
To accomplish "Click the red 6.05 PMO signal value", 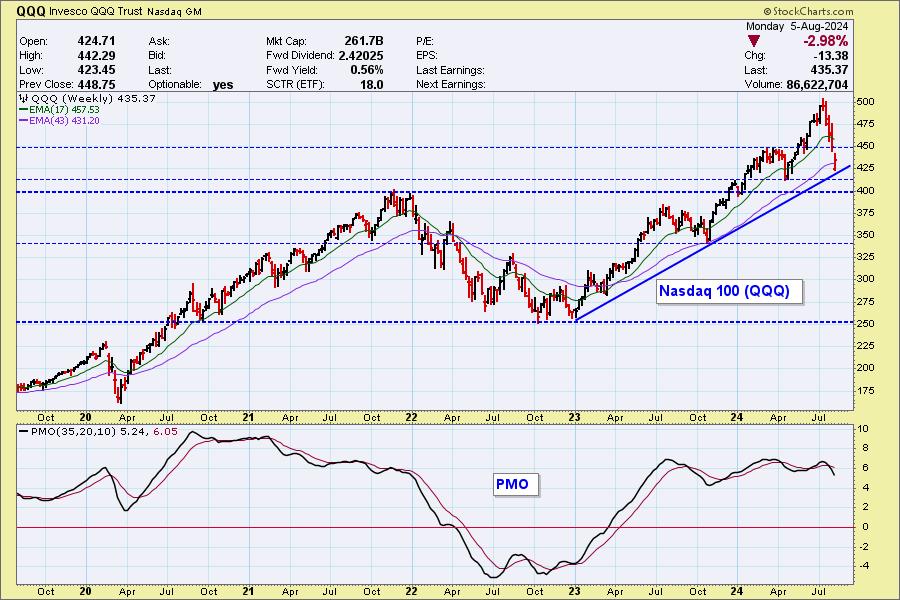I will coord(165,432).
